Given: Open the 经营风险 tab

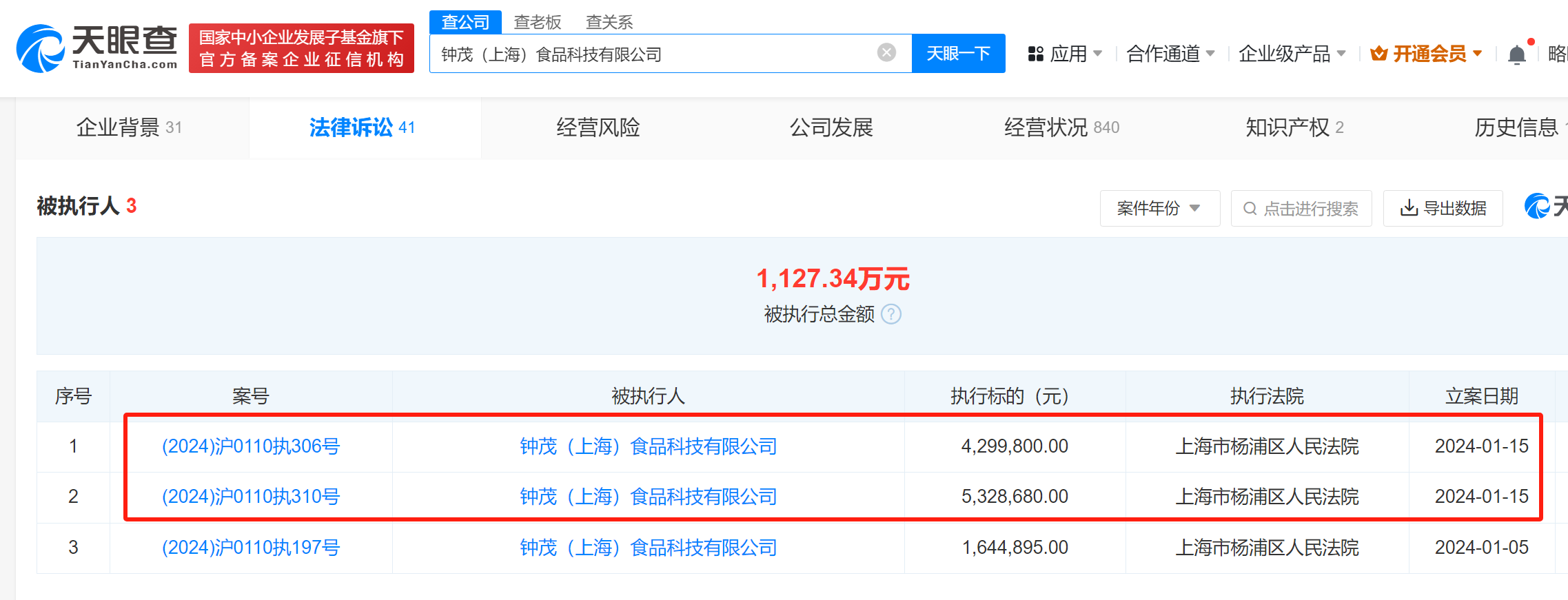Looking at the screenshot, I should pyautogui.click(x=598, y=127).
